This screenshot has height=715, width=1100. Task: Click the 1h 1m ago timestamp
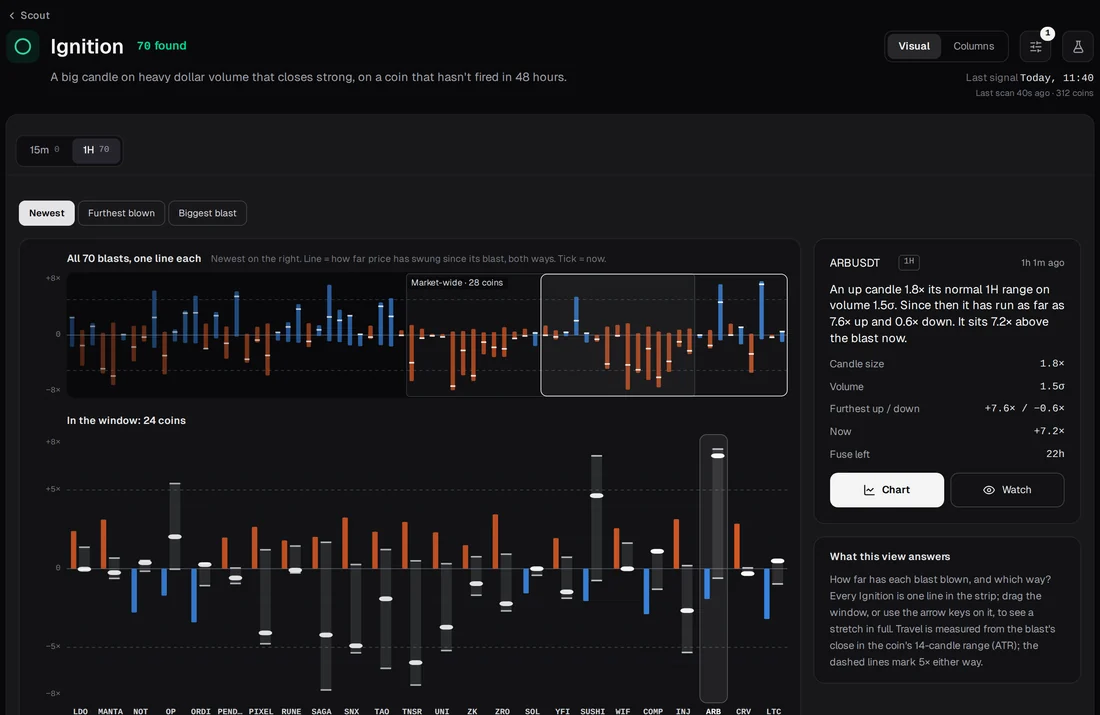pos(1042,263)
